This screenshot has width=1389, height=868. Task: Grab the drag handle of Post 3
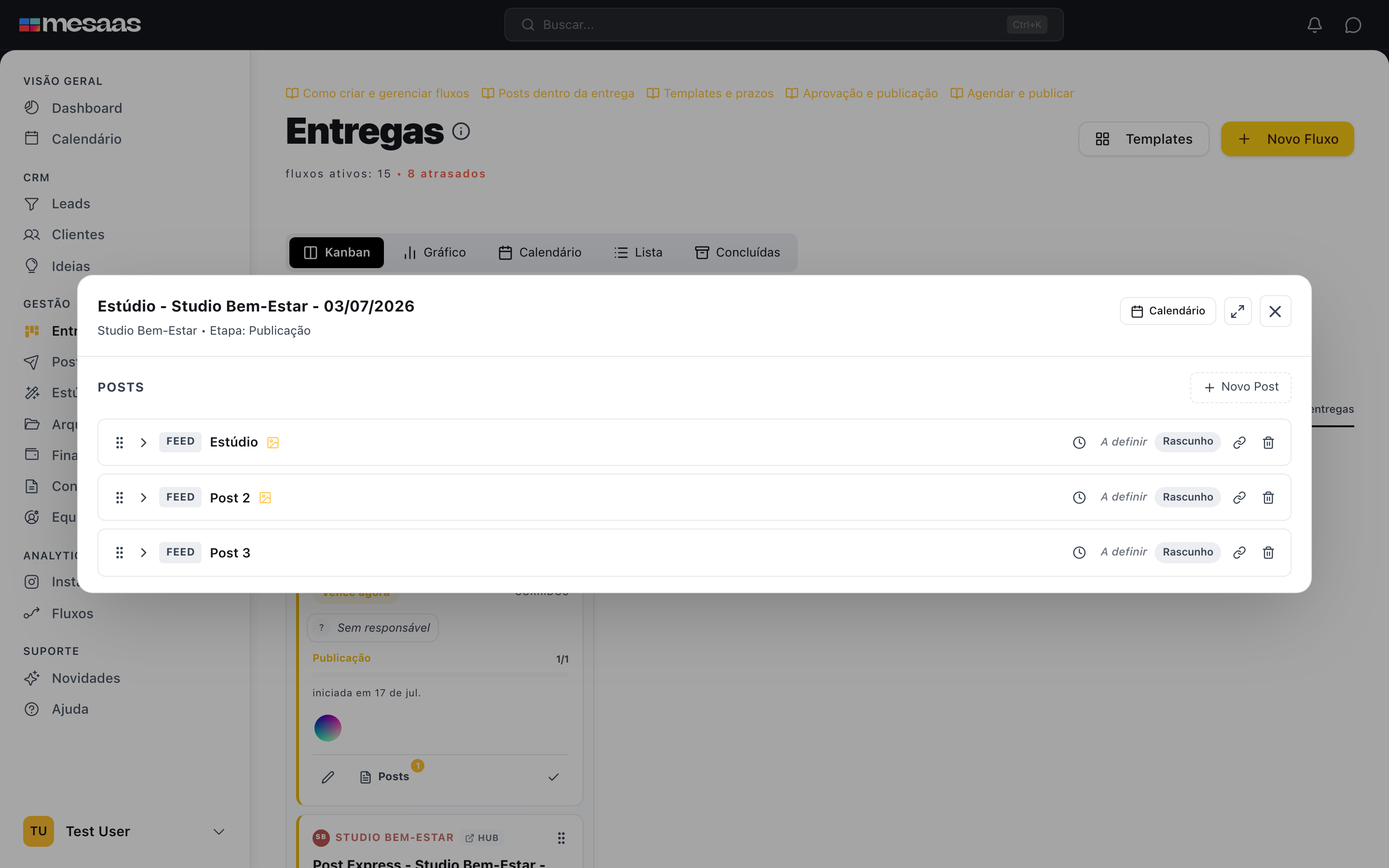(x=120, y=552)
